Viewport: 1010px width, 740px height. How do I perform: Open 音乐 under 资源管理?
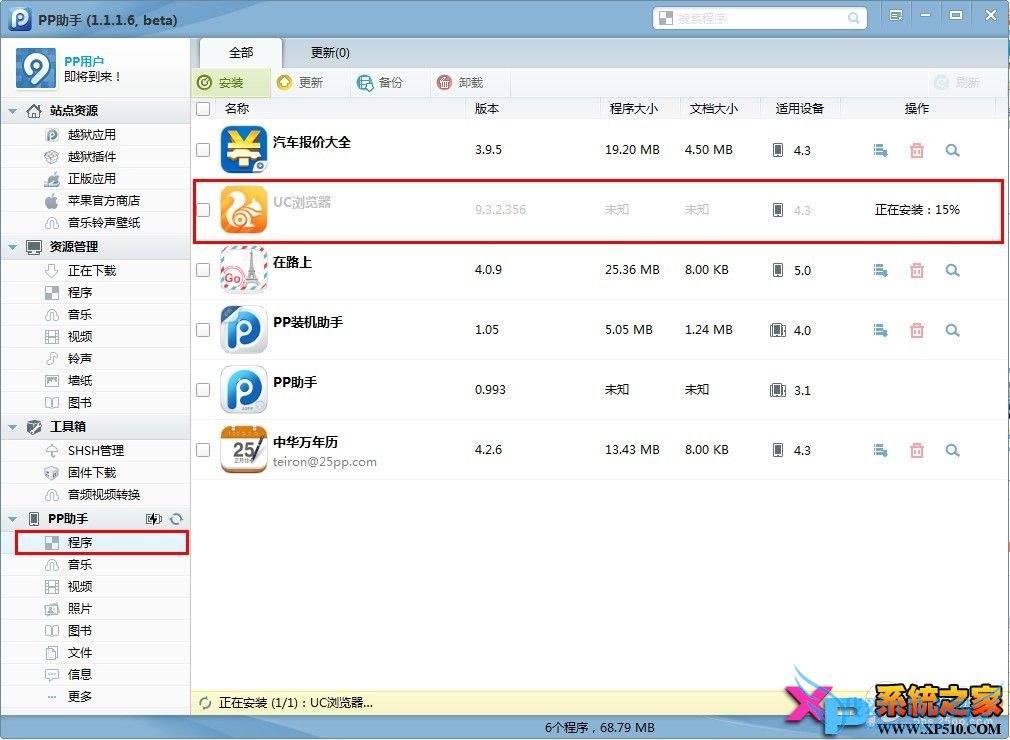80,314
